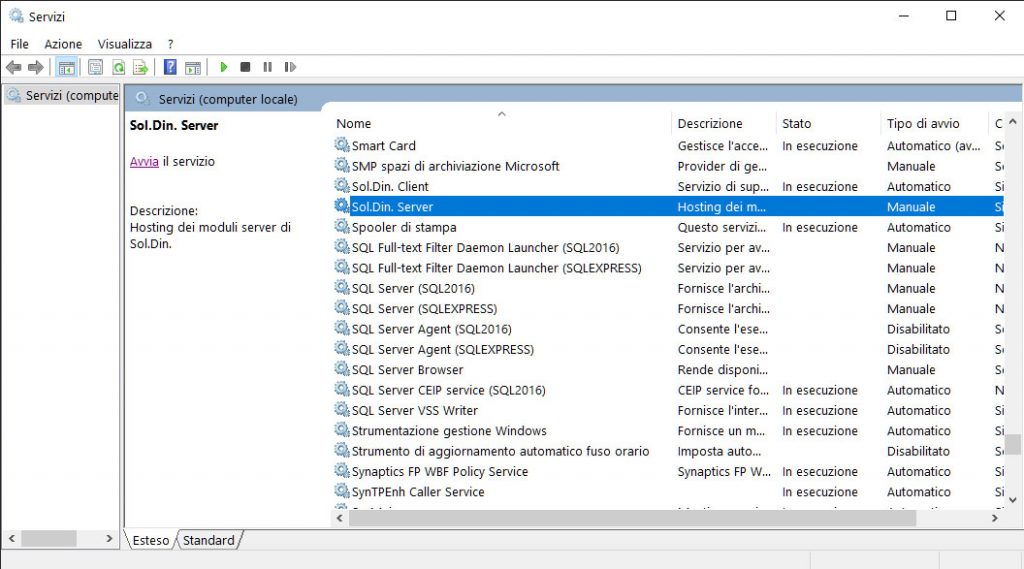Click vertical scrollbar down arrow in services list
Viewport: 1024px width, 569px height.
[x=1012, y=500]
